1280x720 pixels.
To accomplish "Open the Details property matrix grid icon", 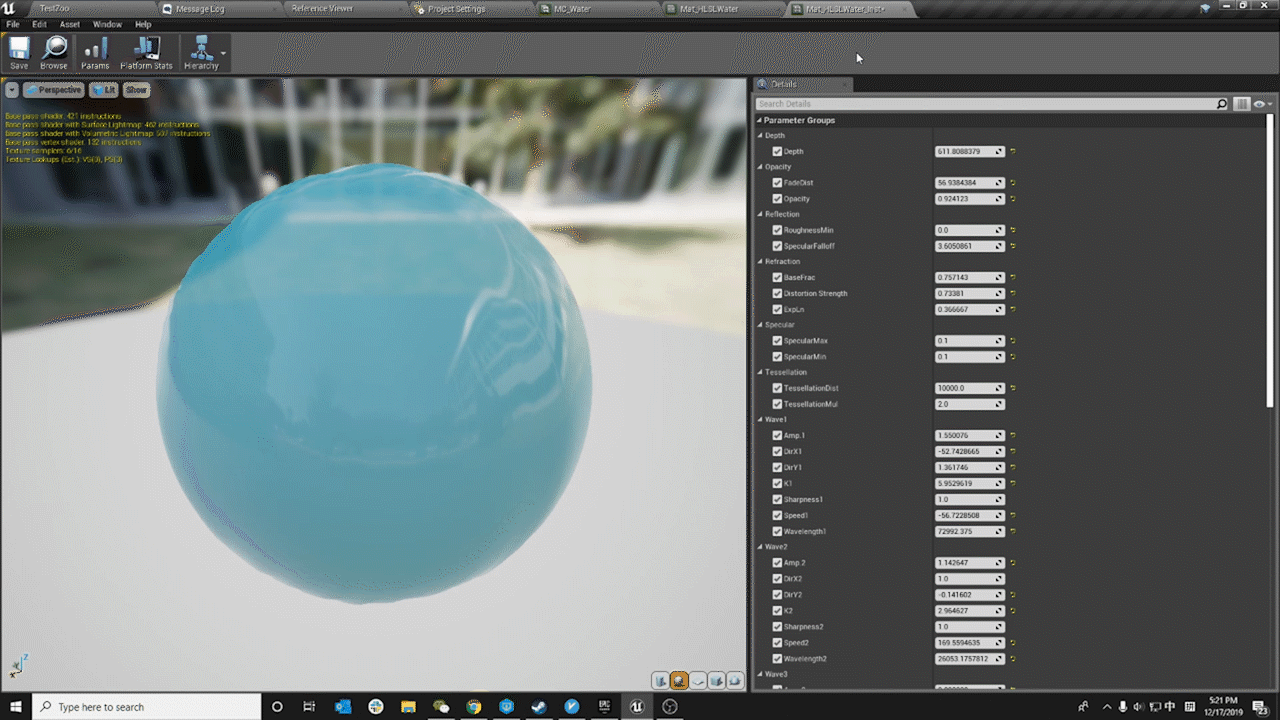I will 1241,104.
